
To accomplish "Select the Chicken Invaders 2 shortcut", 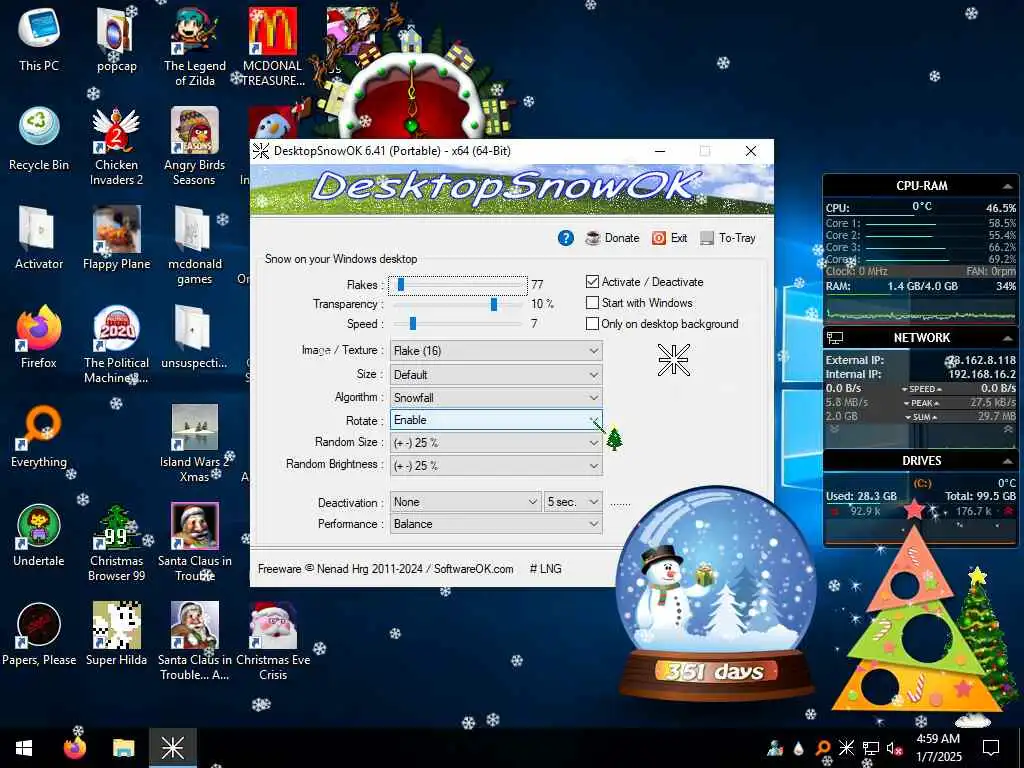I will point(116,146).
